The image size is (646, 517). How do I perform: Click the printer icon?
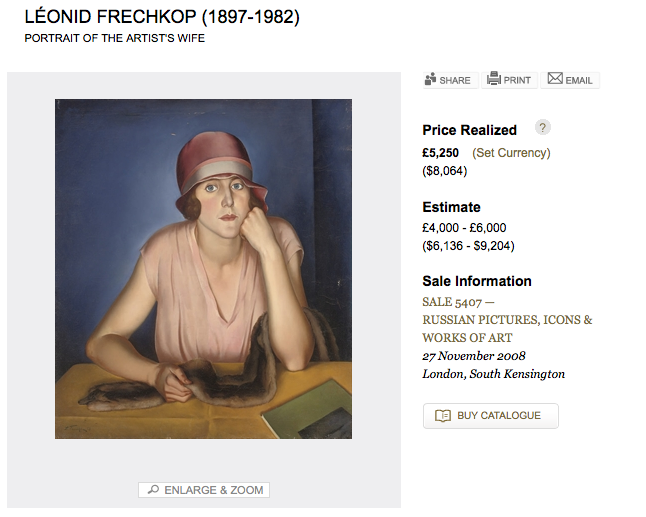click(x=493, y=79)
